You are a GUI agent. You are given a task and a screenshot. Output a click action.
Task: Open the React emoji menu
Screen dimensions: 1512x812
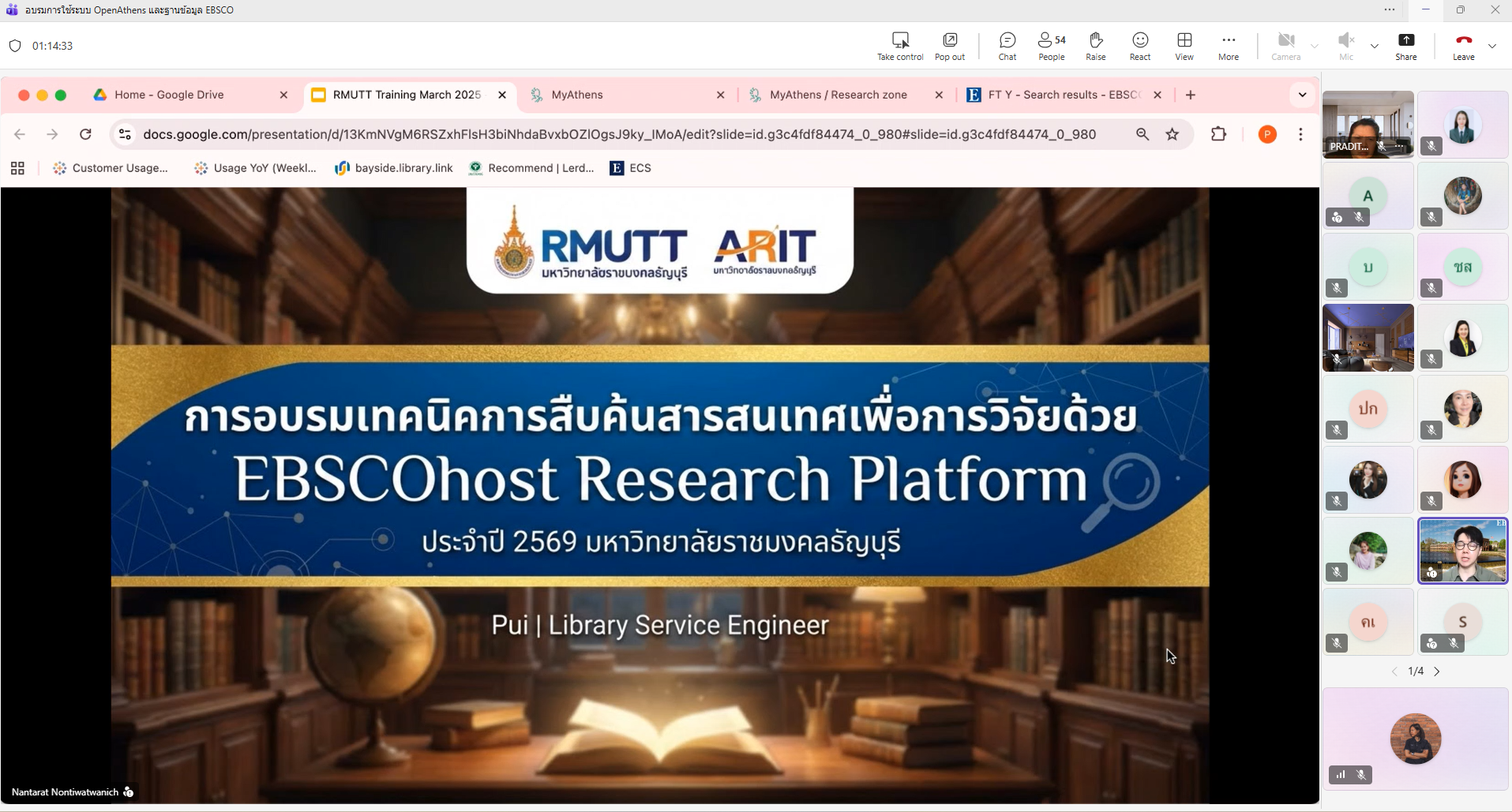(x=1139, y=46)
